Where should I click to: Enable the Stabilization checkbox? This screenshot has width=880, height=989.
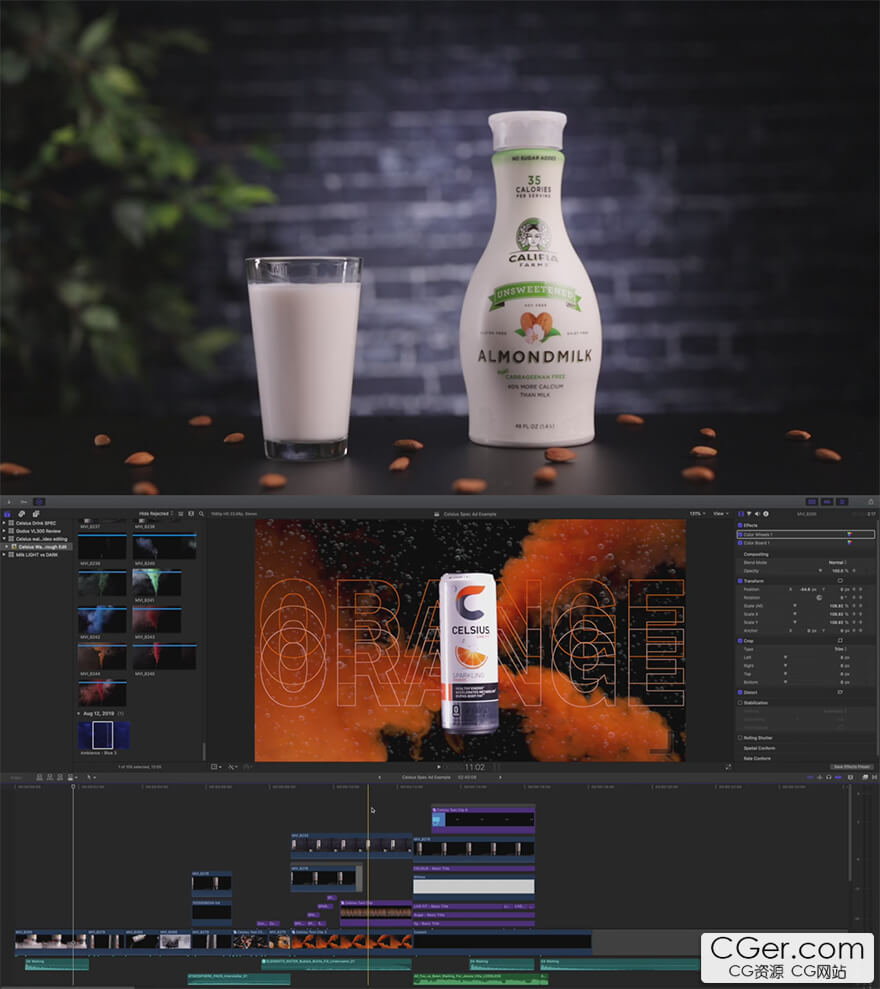coord(740,703)
